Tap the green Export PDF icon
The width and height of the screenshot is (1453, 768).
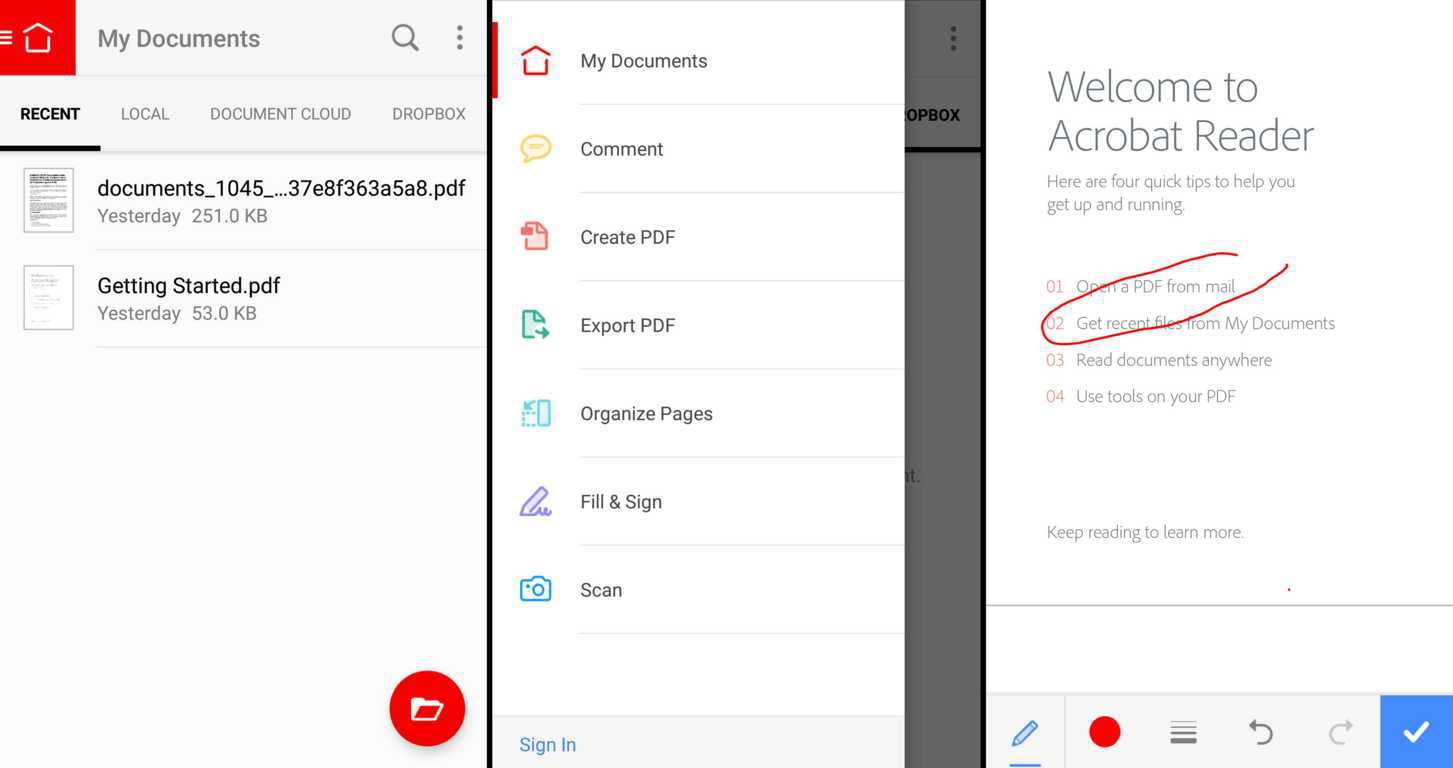[535, 325]
